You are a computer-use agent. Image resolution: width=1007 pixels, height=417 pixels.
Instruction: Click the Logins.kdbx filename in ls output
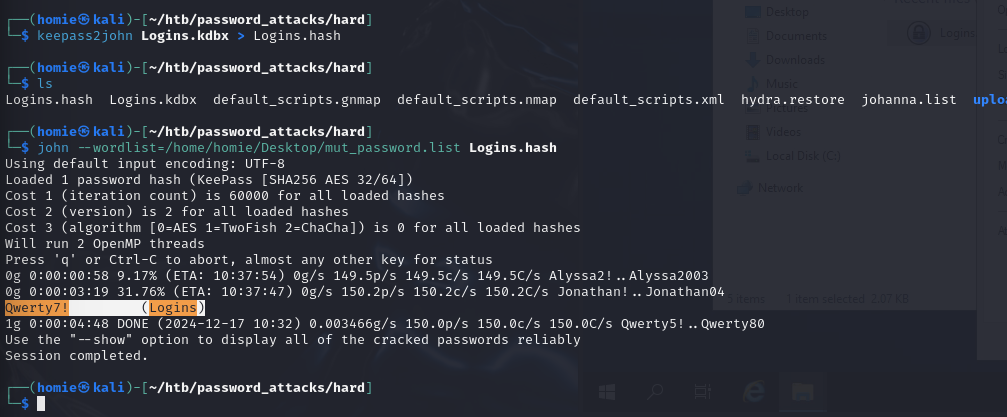click(x=153, y=100)
